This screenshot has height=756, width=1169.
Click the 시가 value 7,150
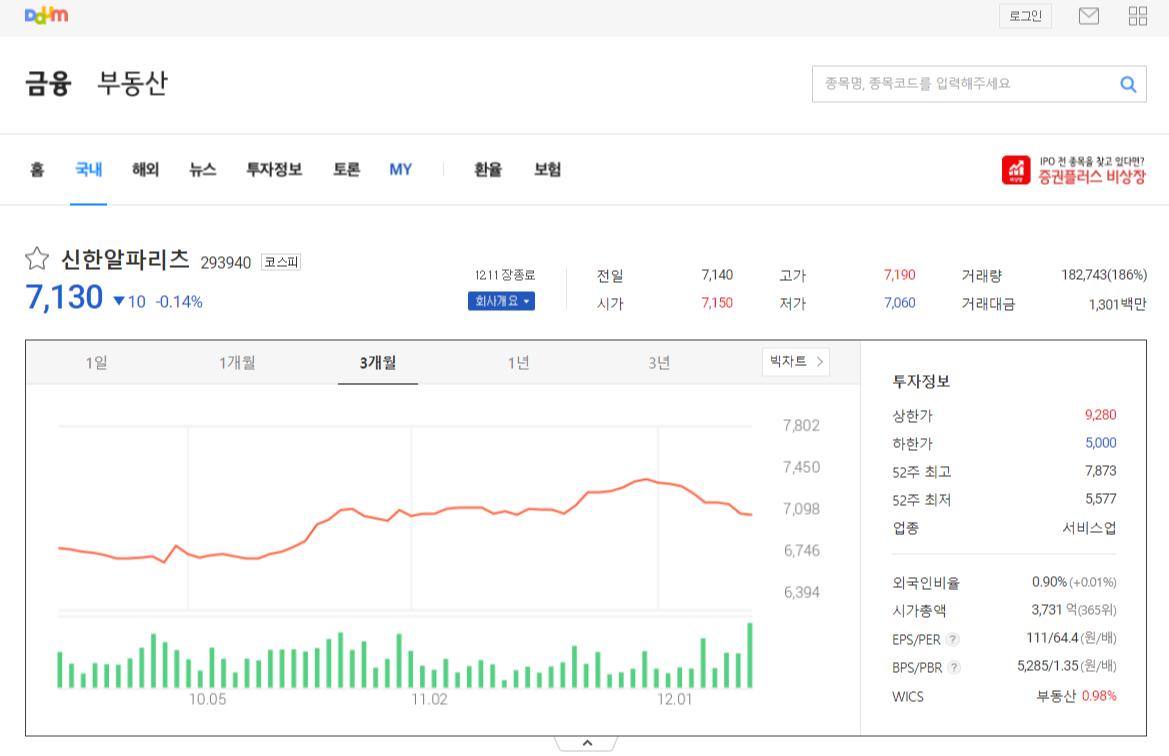pos(717,303)
